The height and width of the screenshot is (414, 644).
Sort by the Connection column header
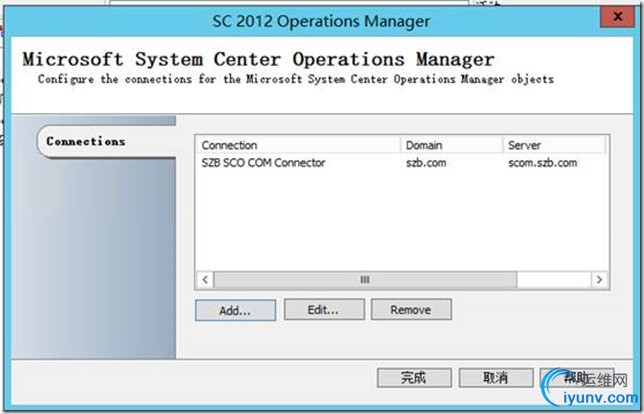pyautogui.click(x=299, y=145)
